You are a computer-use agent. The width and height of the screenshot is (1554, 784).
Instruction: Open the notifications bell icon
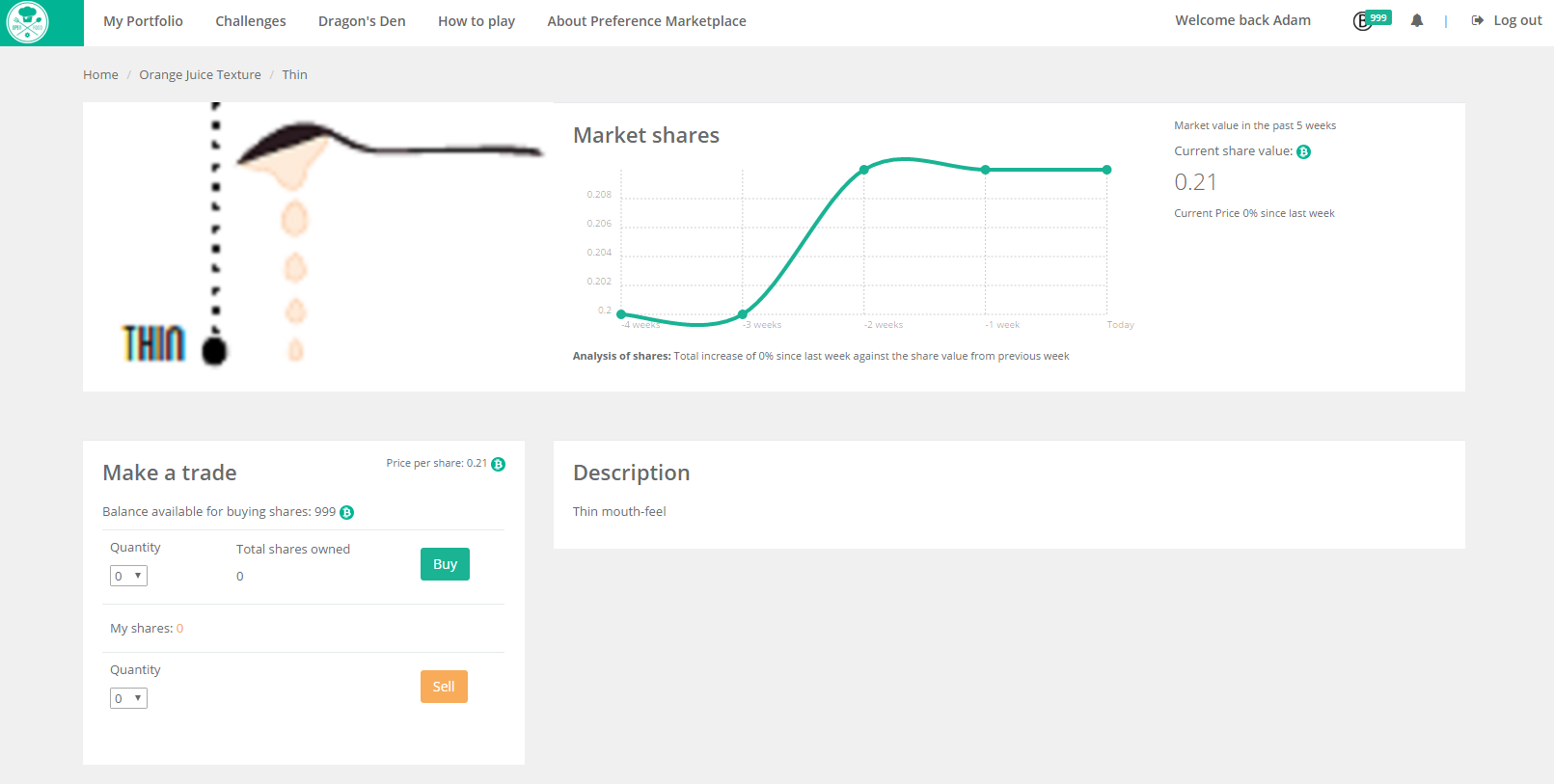(x=1416, y=20)
